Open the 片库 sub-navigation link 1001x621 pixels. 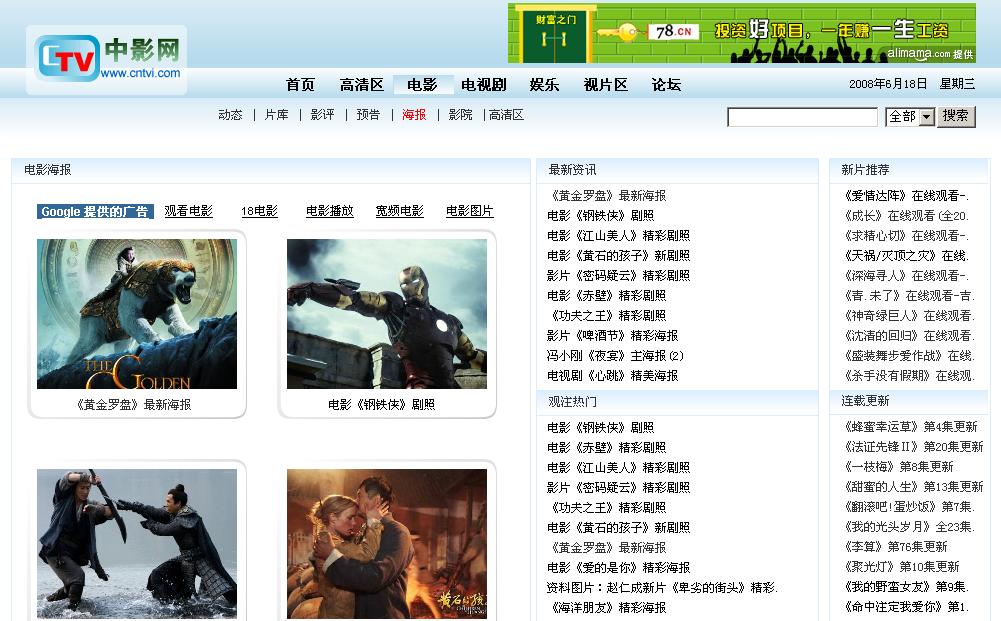276,115
